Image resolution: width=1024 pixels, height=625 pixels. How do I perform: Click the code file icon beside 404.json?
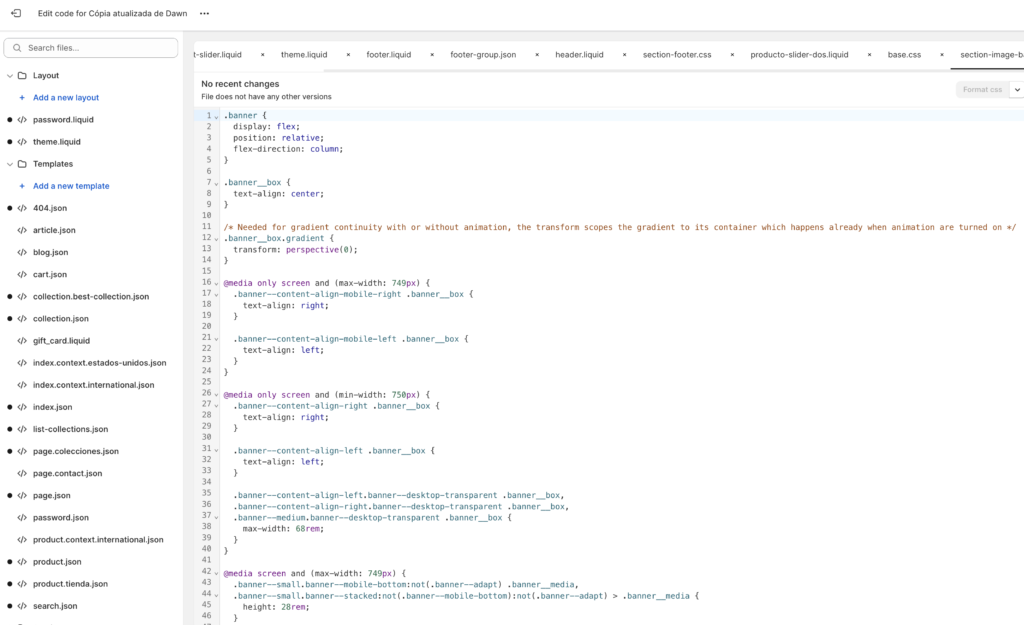pos(22,208)
